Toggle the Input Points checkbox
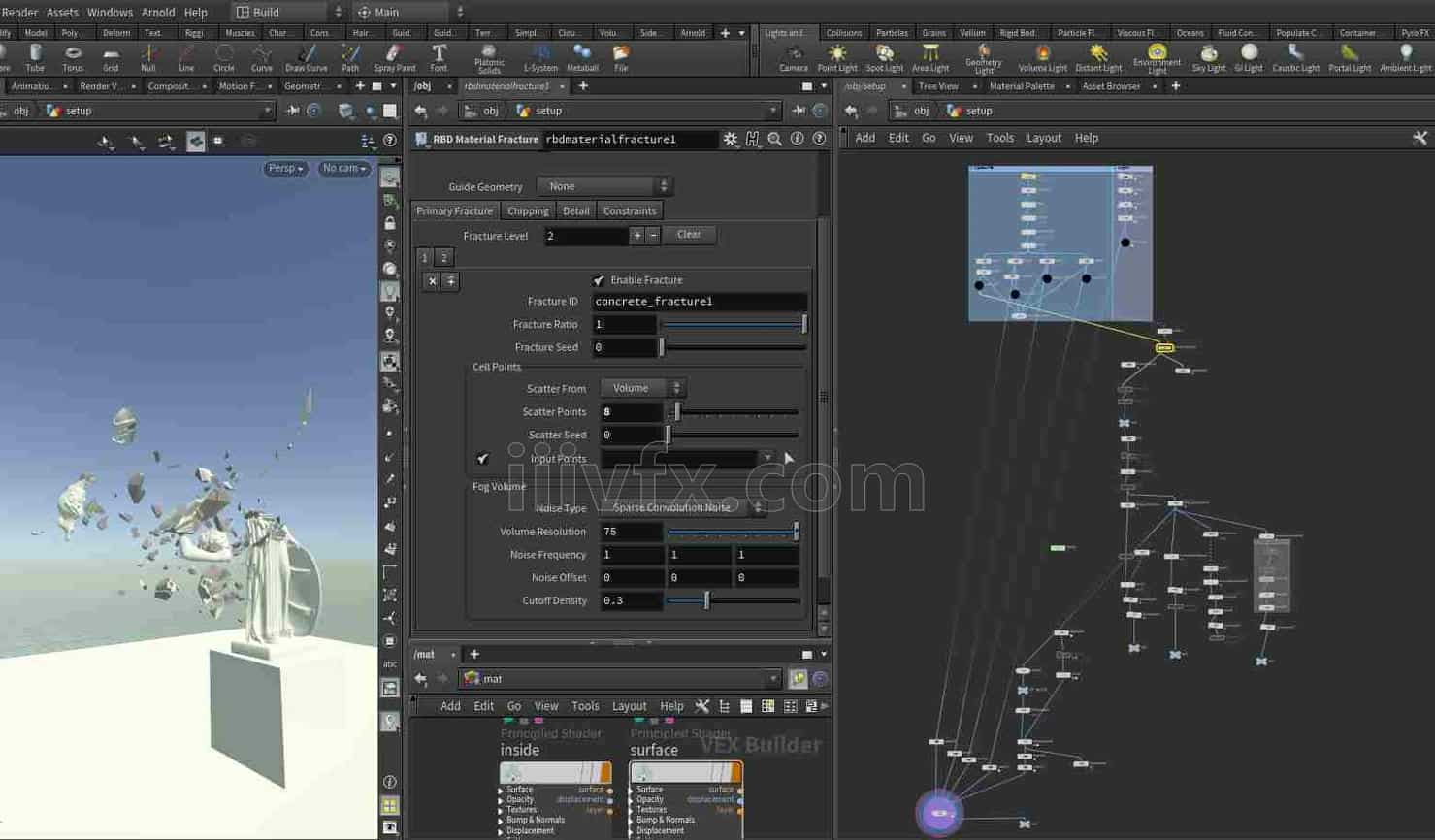This screenshot has height=840, width=1435. tap(483, 458)
